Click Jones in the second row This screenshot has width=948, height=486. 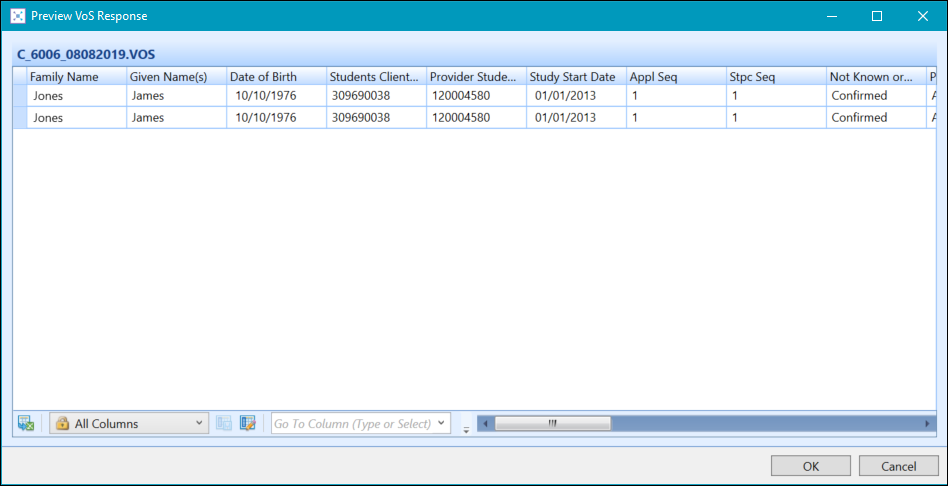coord(48,118)
